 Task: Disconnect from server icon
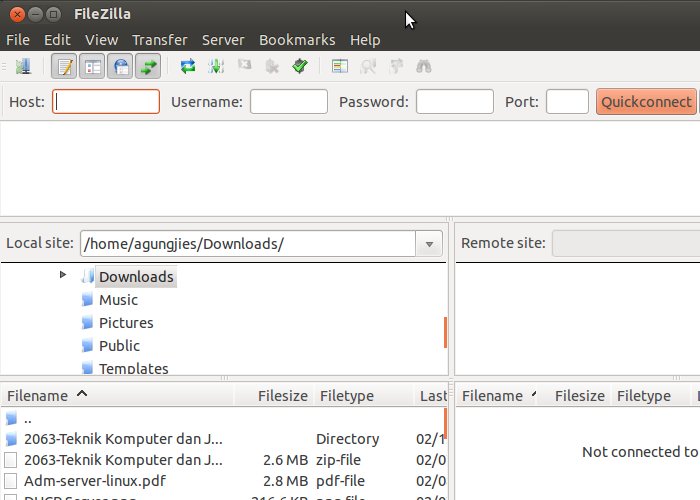tap(272, 67)
